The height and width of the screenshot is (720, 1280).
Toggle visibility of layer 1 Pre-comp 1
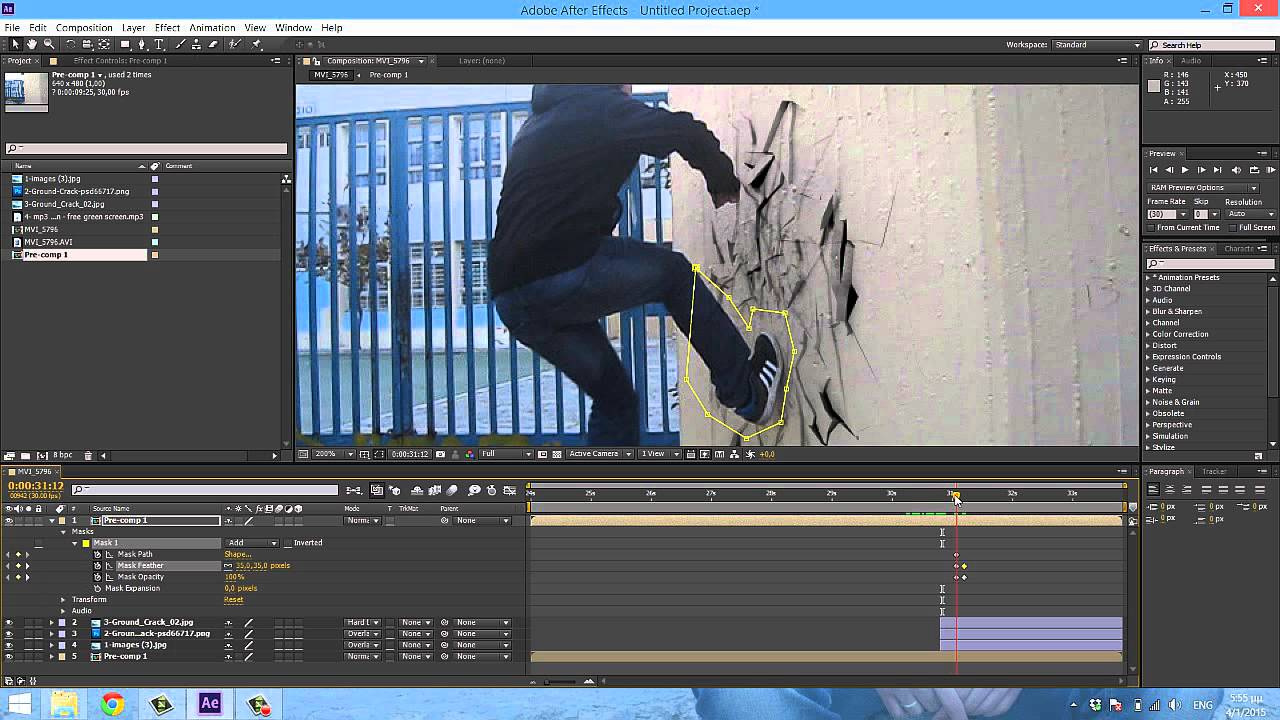pos(9,521)
